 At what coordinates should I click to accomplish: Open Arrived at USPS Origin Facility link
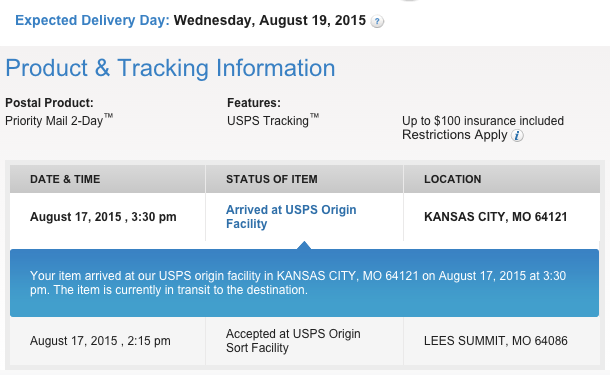291,217
